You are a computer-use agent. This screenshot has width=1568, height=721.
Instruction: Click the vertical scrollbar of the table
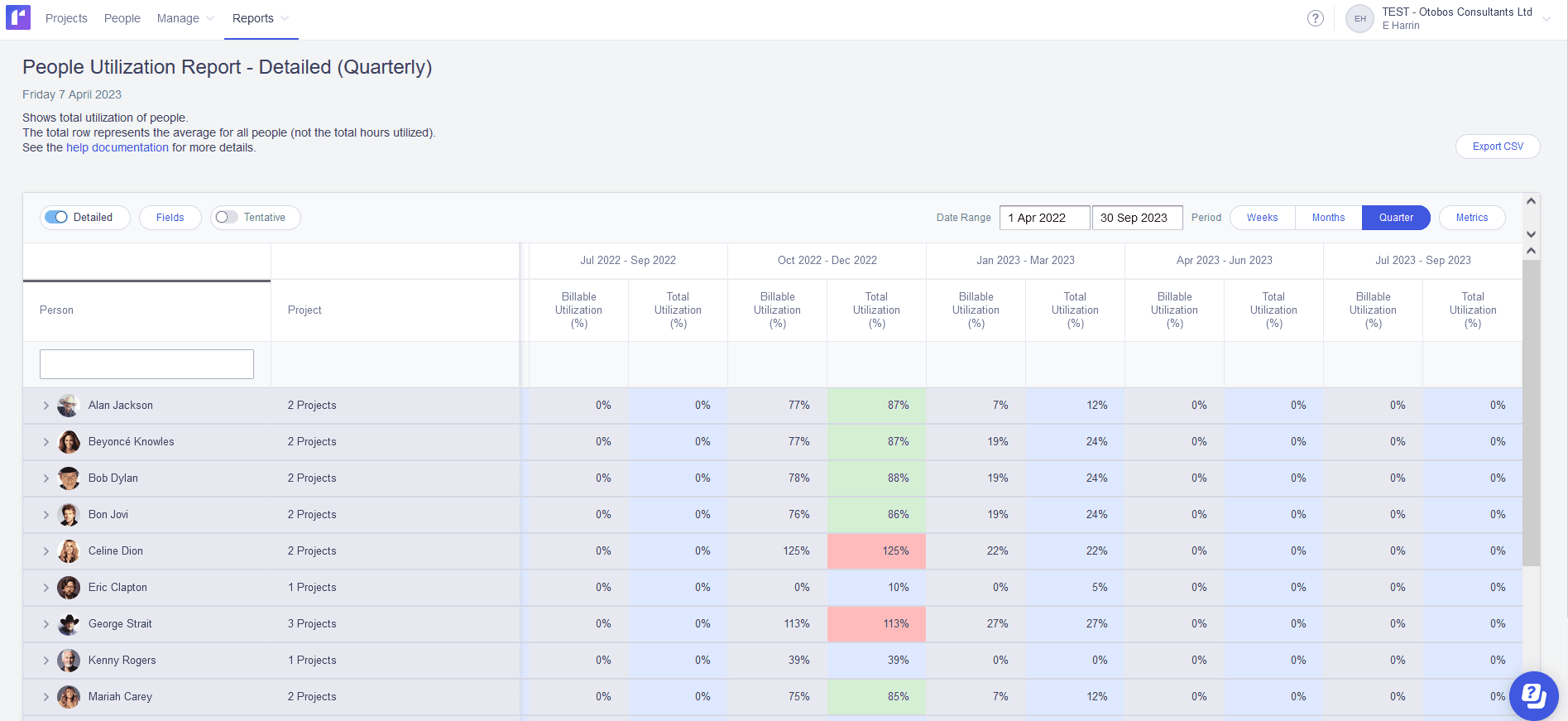[x=1531, y=414]
